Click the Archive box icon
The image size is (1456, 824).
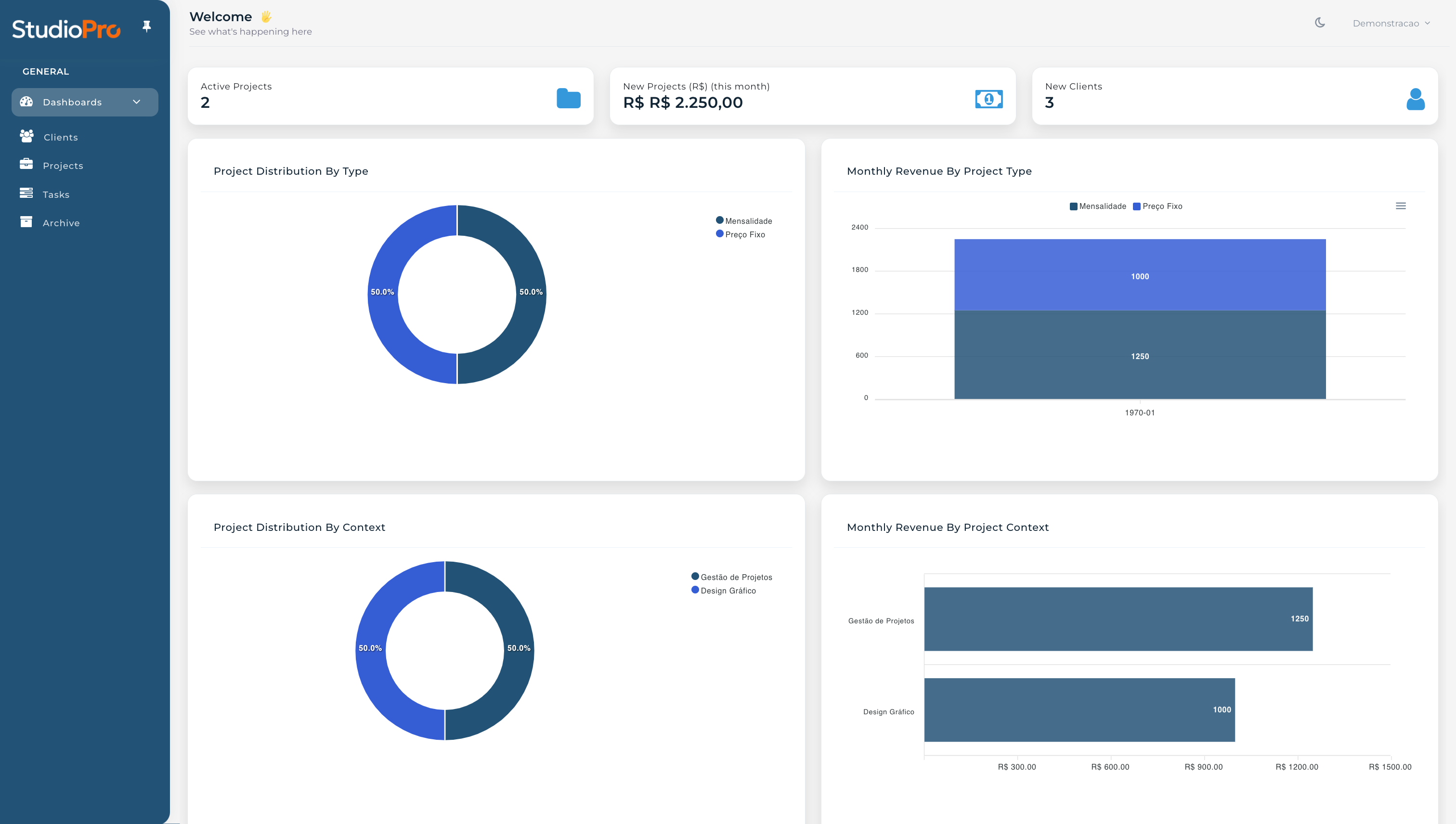click(x=26, y=222)
